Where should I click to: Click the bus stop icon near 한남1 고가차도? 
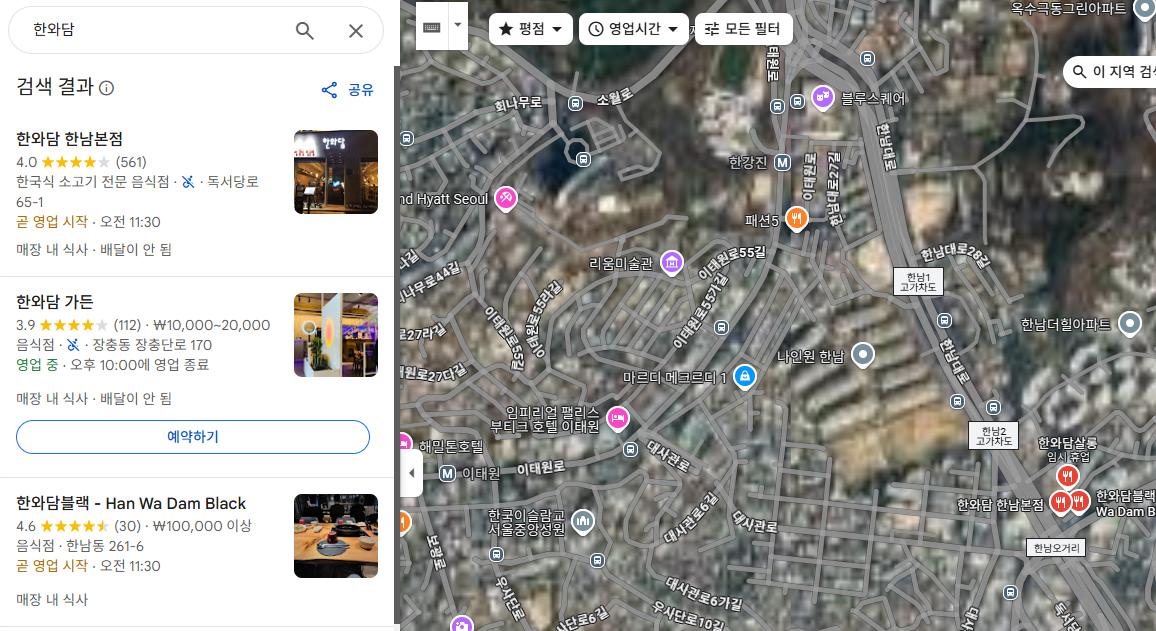coord(944,321)
